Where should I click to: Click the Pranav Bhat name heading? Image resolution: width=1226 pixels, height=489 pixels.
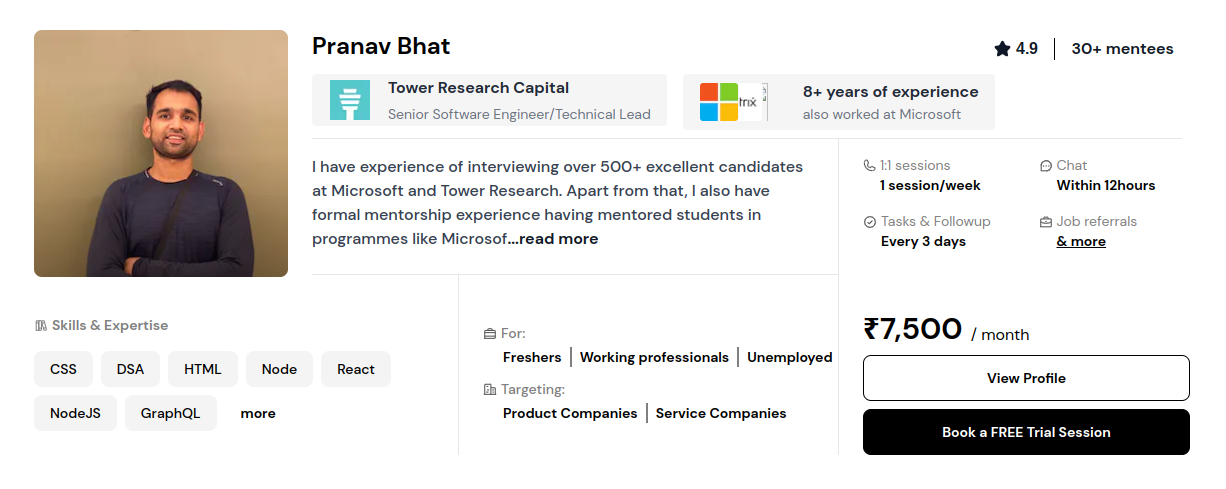tap(381, 46)
